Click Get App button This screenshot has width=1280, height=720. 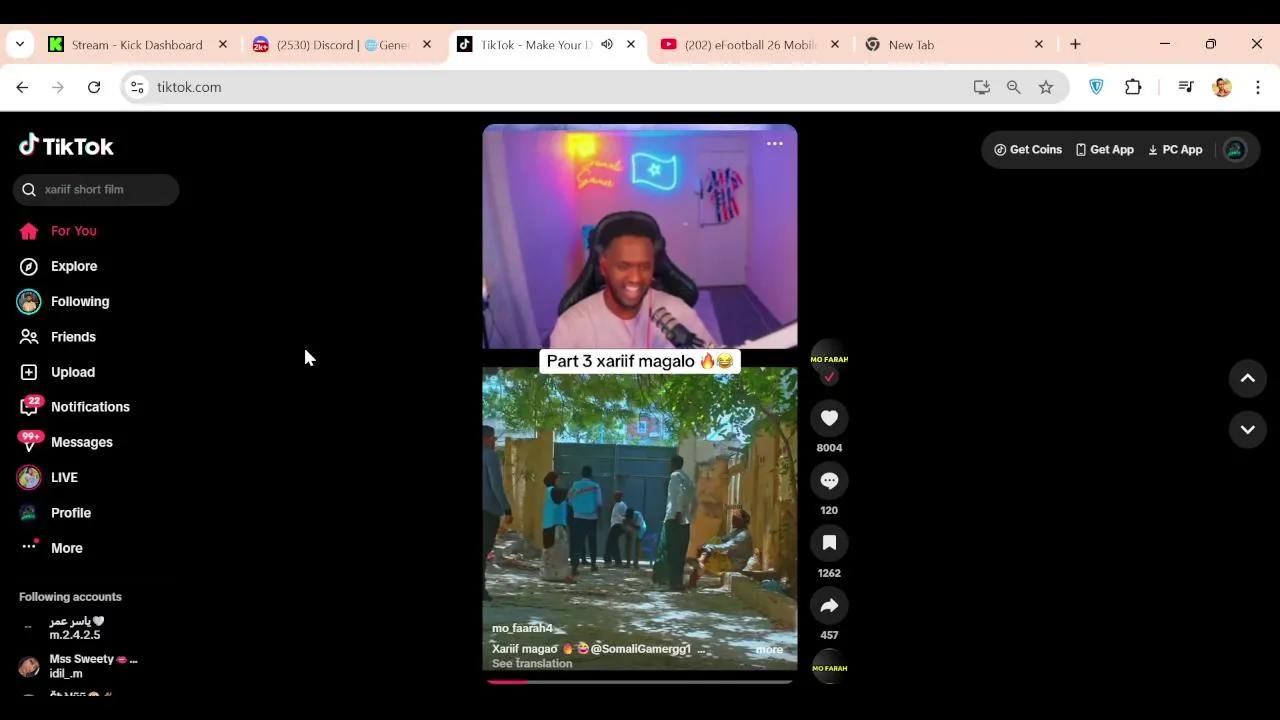point(1104,149)
